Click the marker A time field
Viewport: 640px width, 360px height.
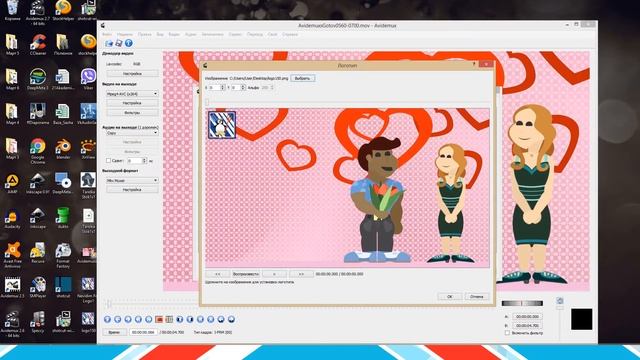pos(527,316)
